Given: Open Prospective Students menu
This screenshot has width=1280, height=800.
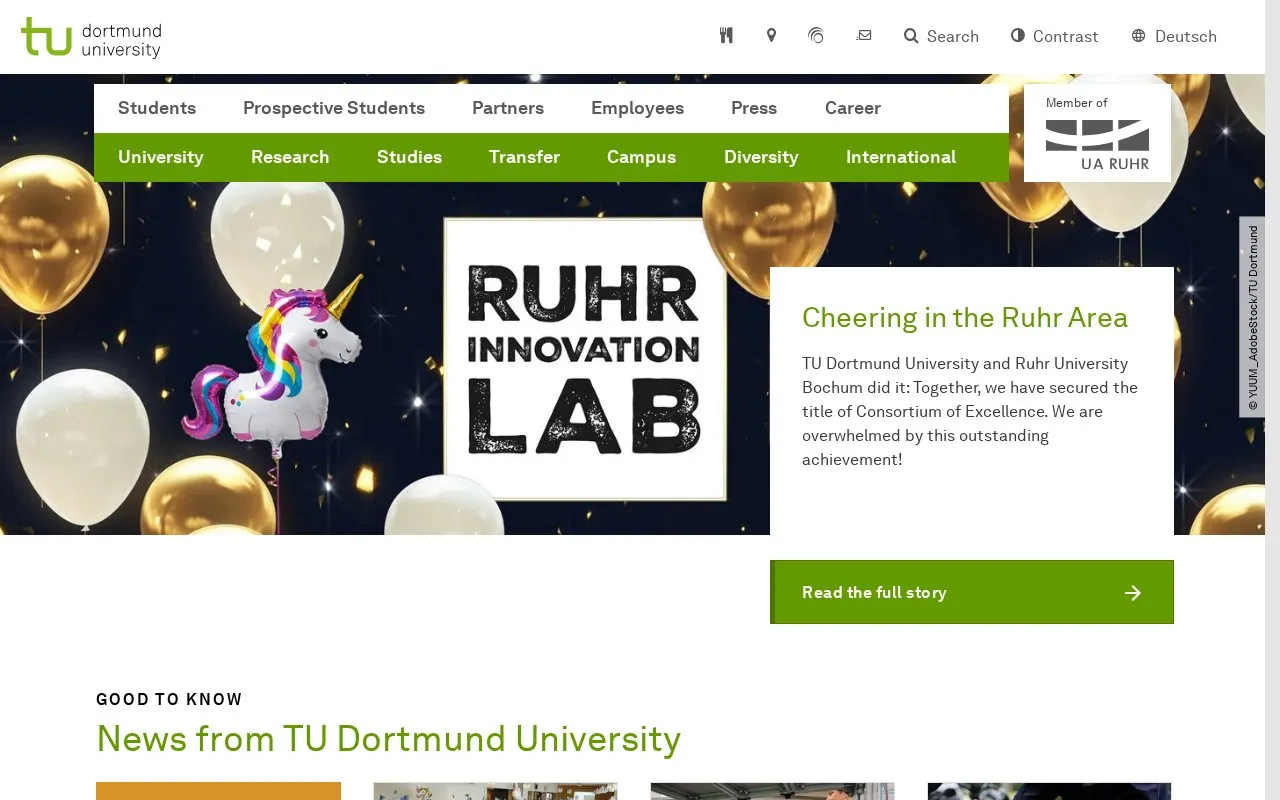Looking at the screenshot, I should point(334,108).
